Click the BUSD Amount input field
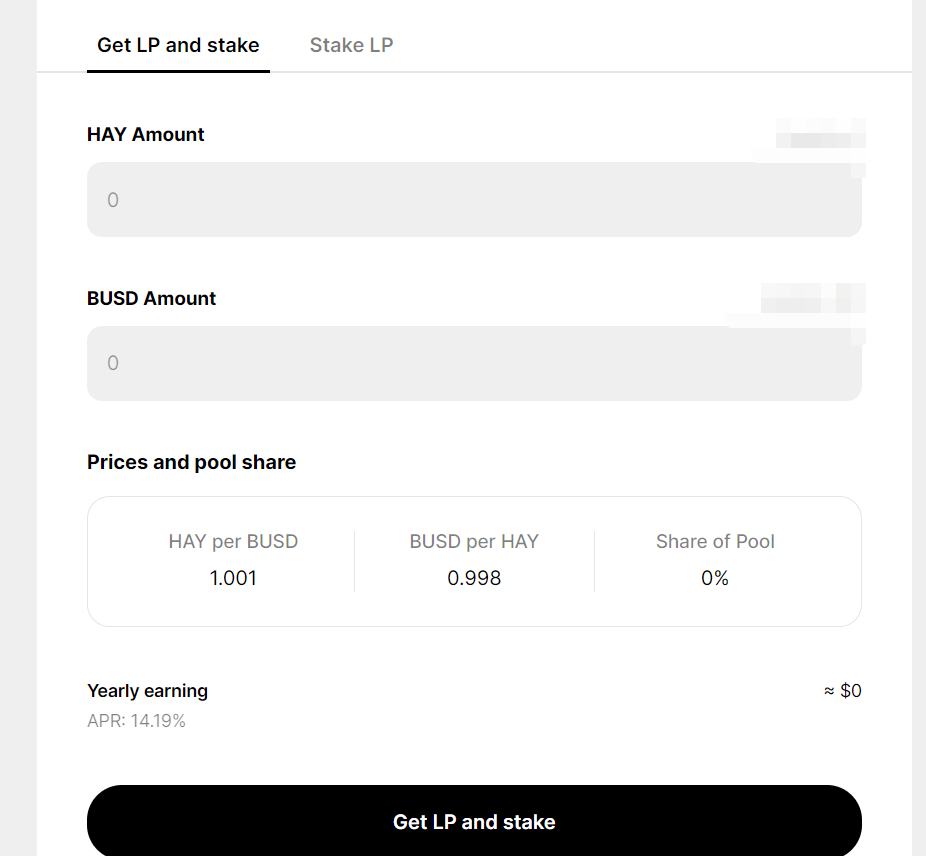Image resolution: width=926 pixels, height=856 pixels. [x=474, y=362]
